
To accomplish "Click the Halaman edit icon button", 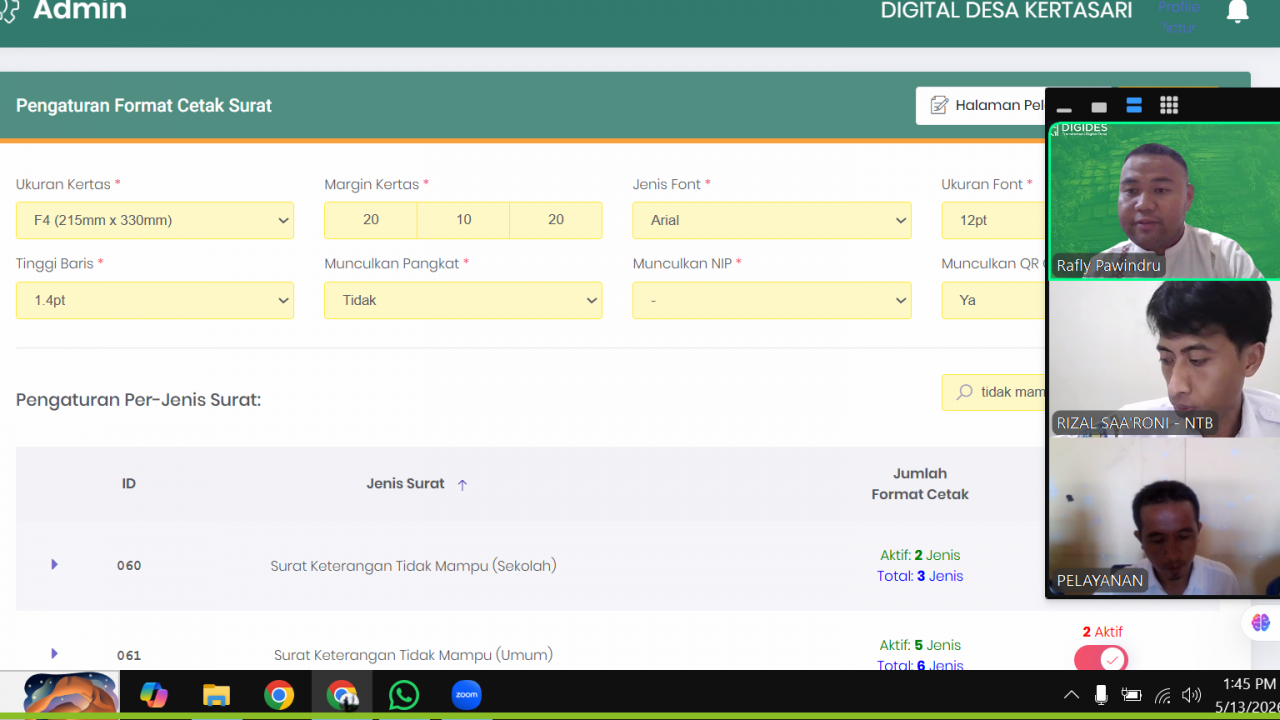I will [x=981, y=105].
